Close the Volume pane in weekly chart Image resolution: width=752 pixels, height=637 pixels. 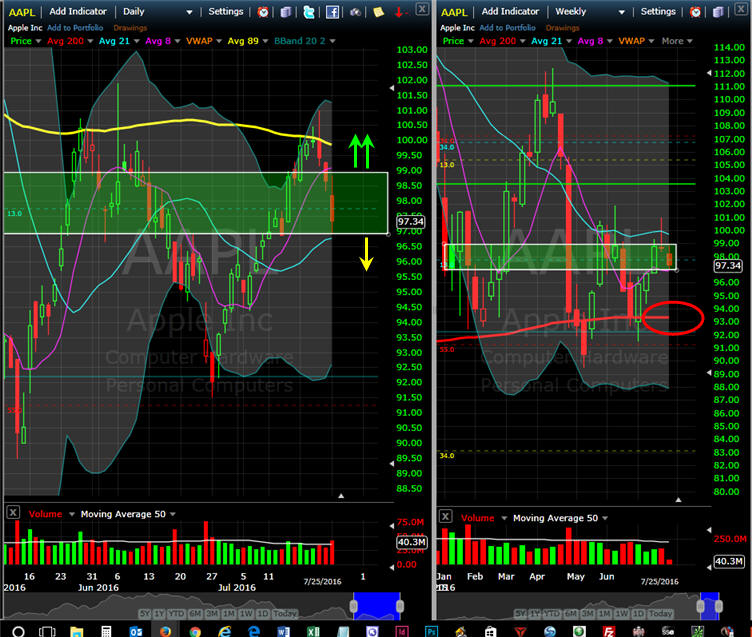coord(445,517)
